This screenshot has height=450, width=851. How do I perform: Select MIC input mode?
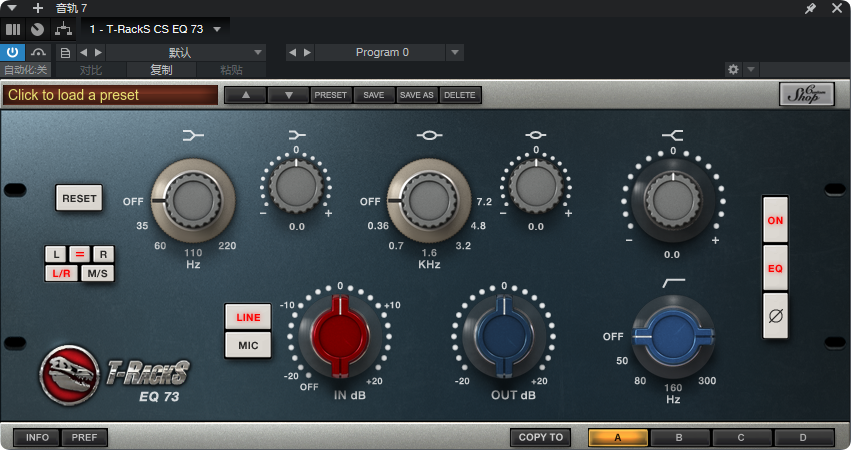click(248, 345)
